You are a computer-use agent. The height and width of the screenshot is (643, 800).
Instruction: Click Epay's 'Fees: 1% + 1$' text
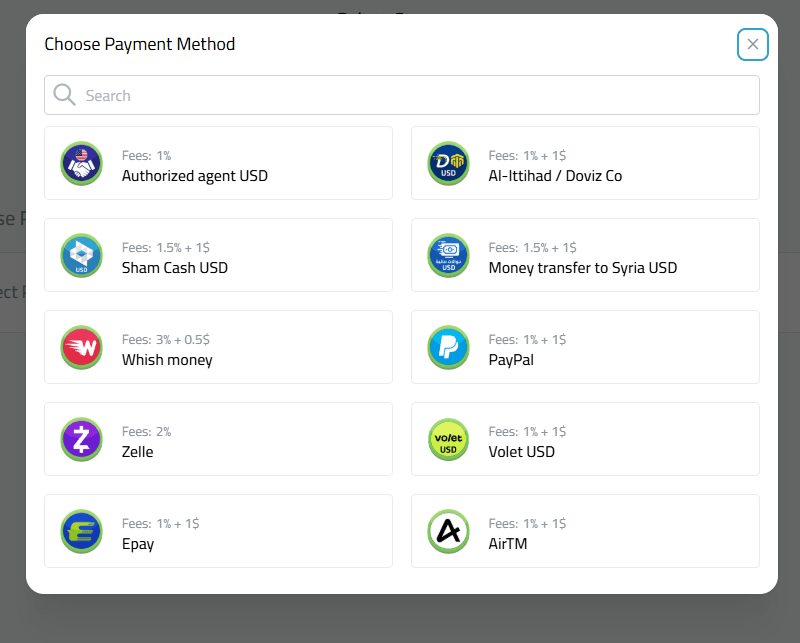161,524
